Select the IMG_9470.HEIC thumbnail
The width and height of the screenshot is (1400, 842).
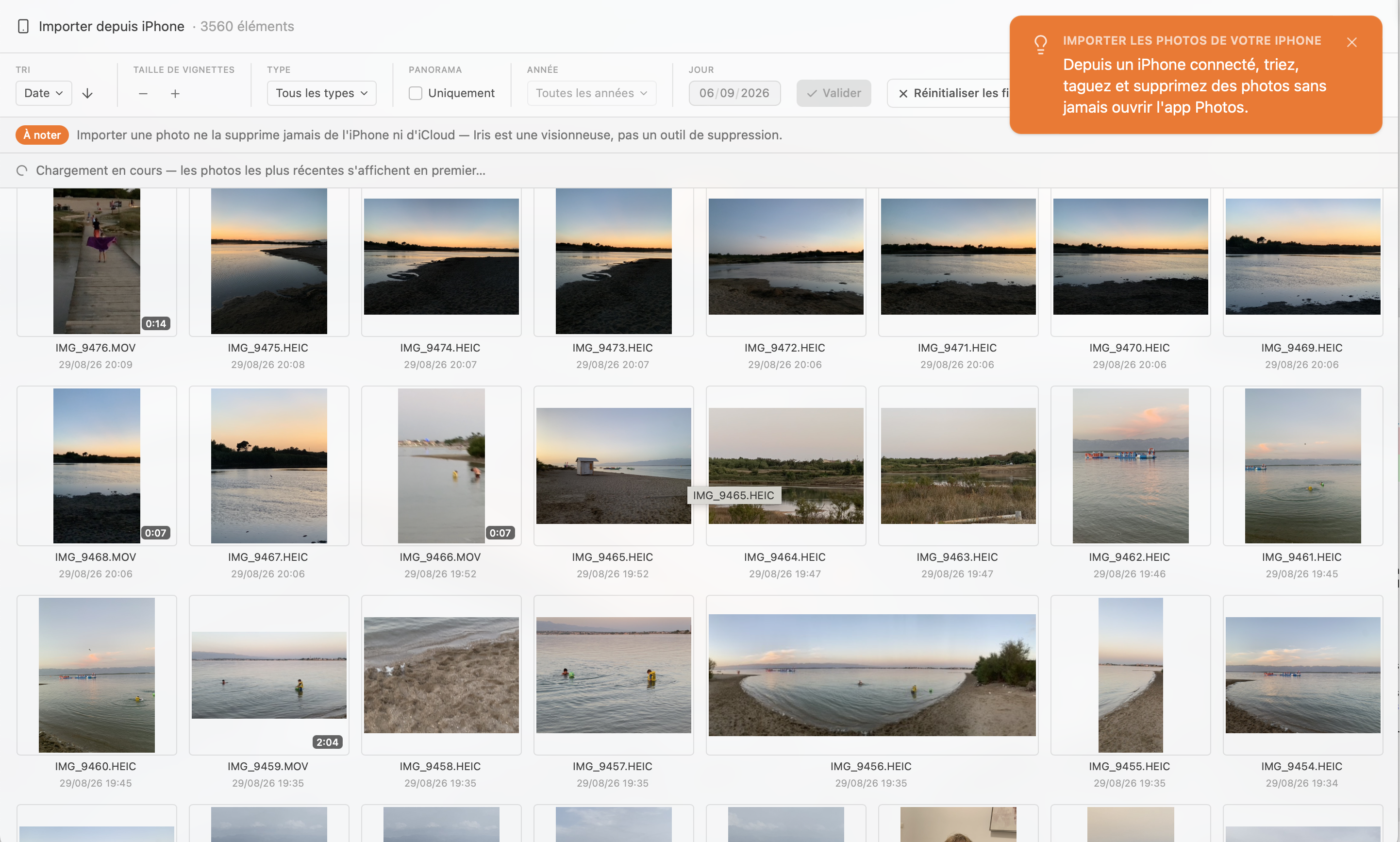click(1131, 256)
